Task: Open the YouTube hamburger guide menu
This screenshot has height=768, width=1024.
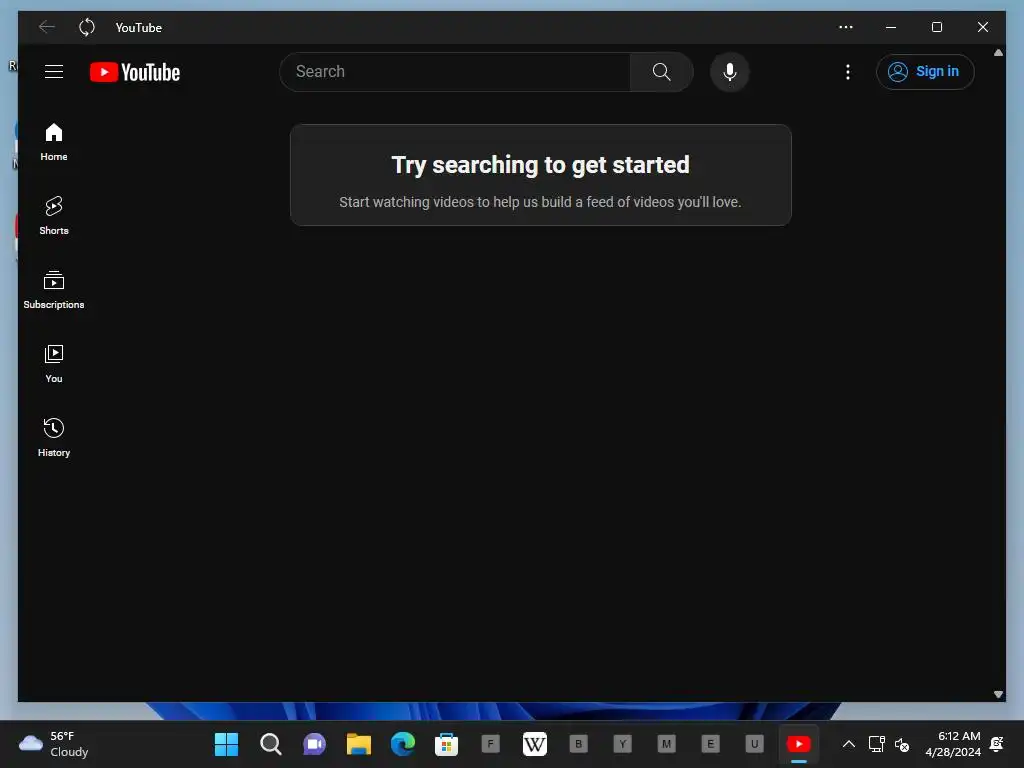Action: point(54,72)
